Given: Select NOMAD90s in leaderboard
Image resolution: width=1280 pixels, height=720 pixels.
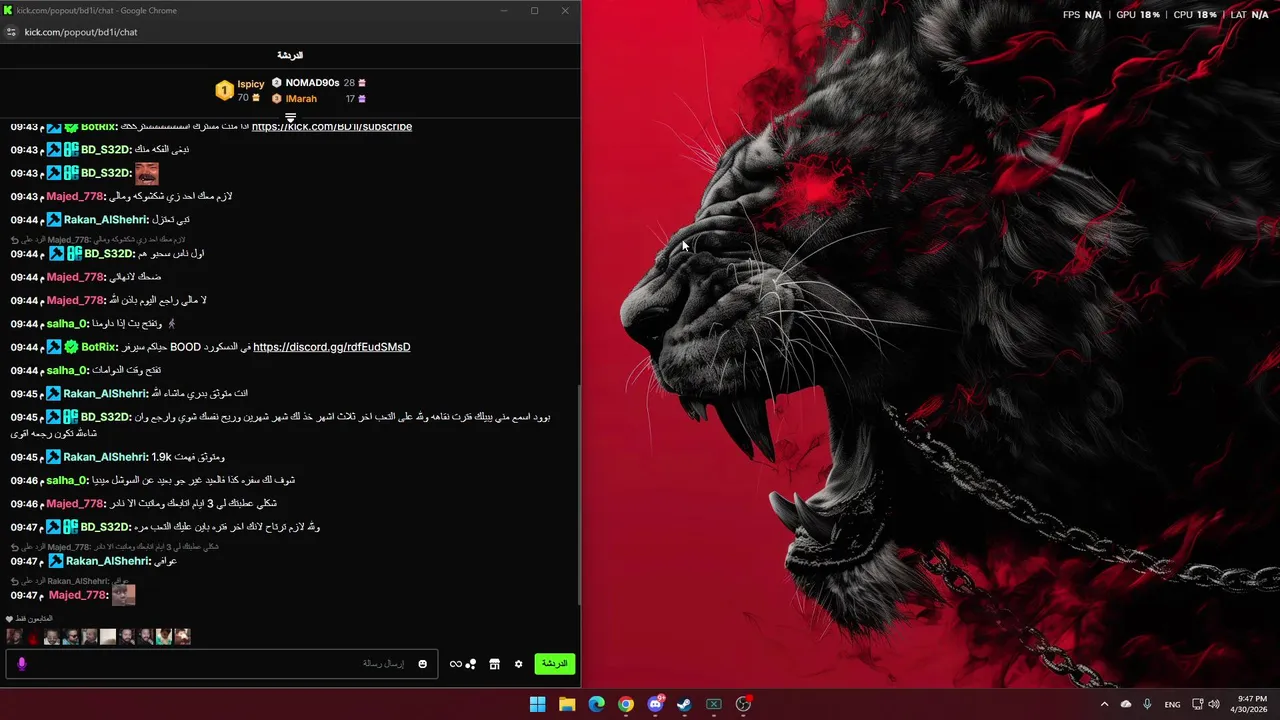Looking at the screenshot, I should 312,83.
